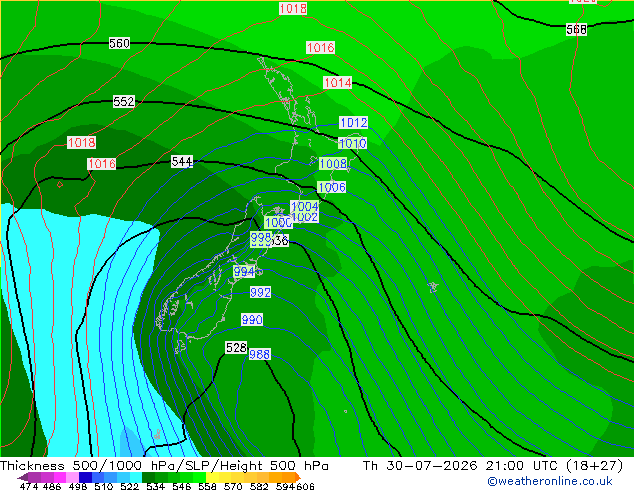The height and width of the screenshot is (490, 634).
Task: Select the blue 990 isobar label
Action: (252, 320)
